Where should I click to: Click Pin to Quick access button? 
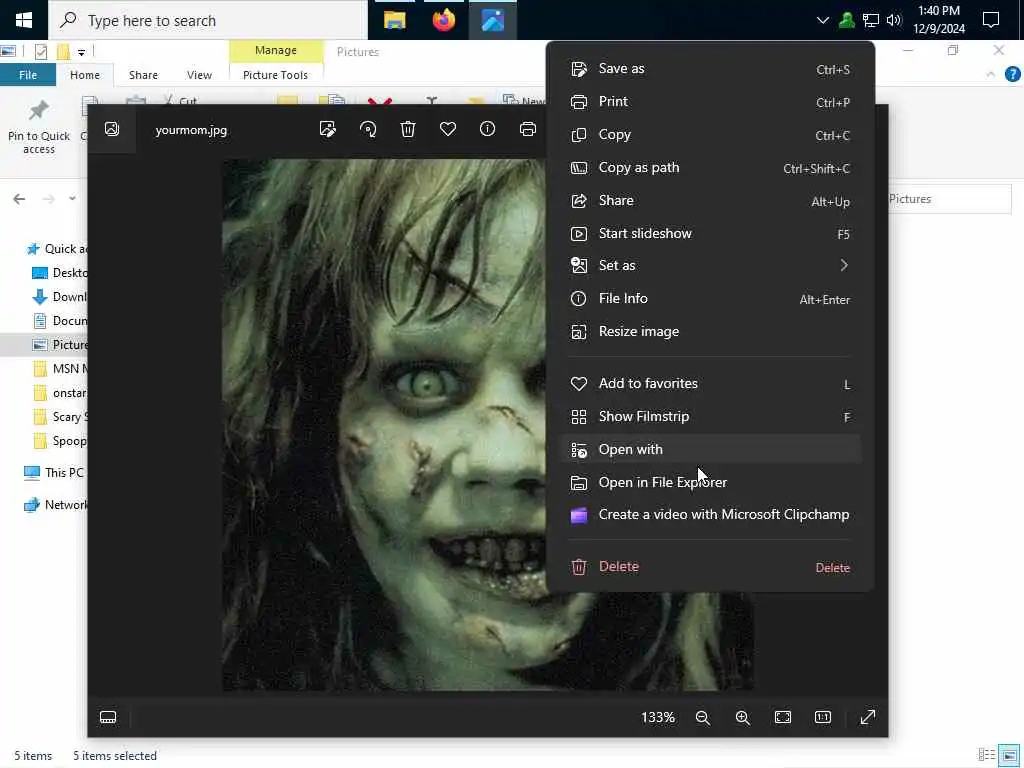[x=39, y=128]
